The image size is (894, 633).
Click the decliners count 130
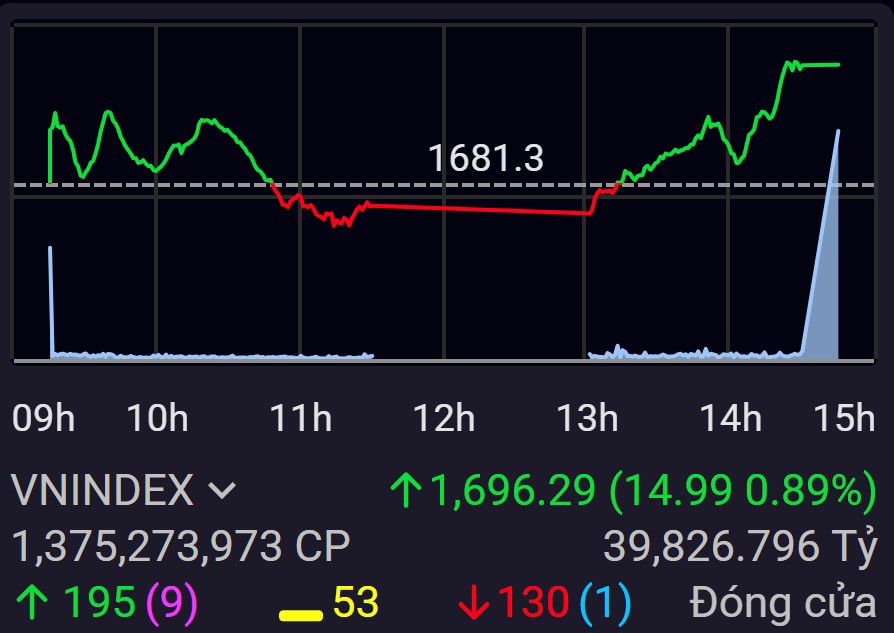534,602
